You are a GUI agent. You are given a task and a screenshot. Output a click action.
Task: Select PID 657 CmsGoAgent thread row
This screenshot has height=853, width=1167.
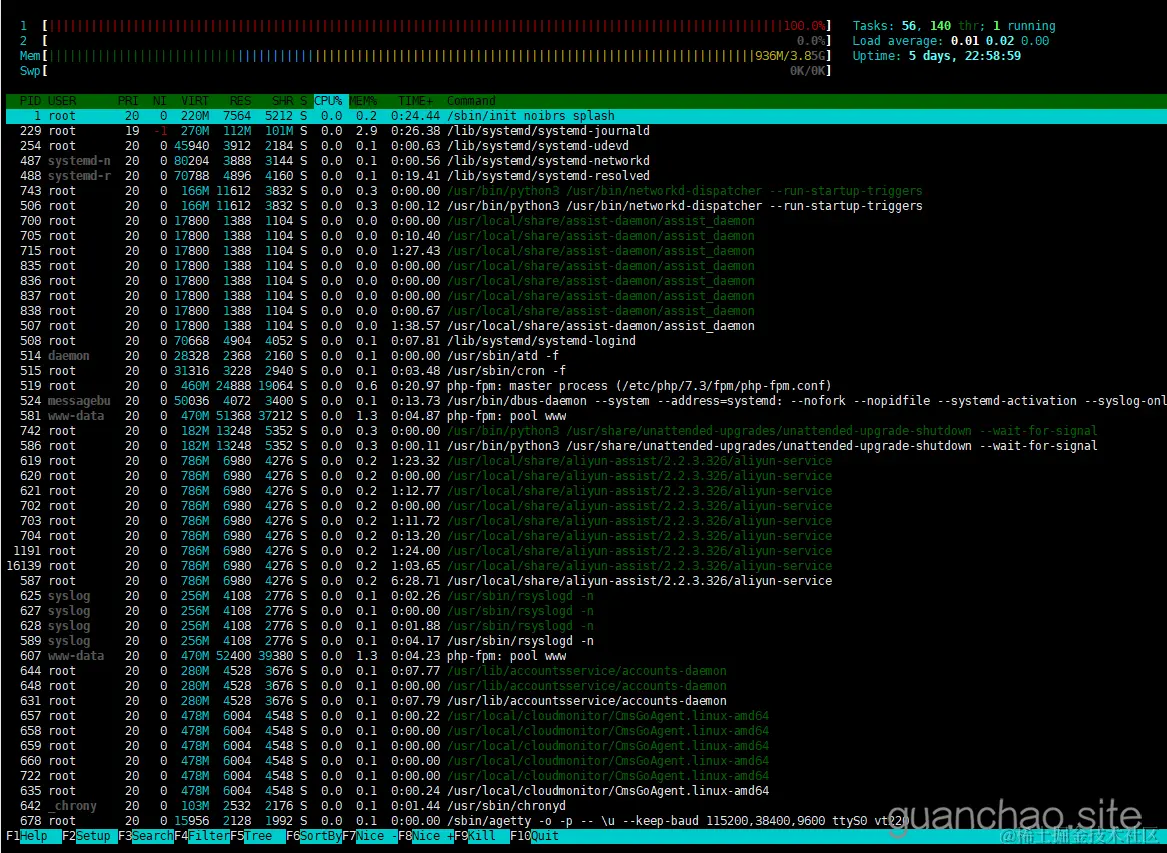(586, 716)
